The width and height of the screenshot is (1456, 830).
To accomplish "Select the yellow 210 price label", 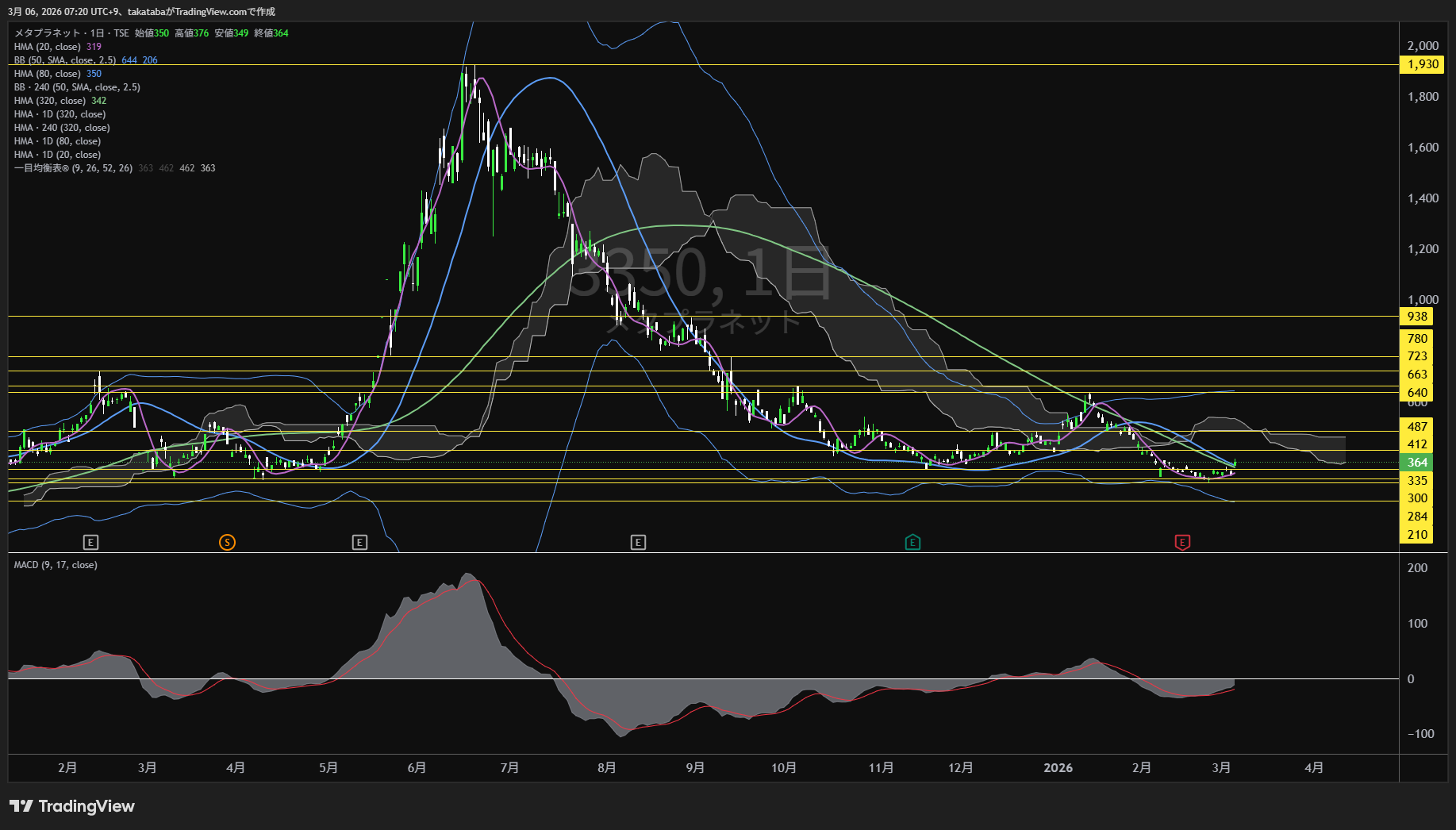I will (x=1417, y=535).
